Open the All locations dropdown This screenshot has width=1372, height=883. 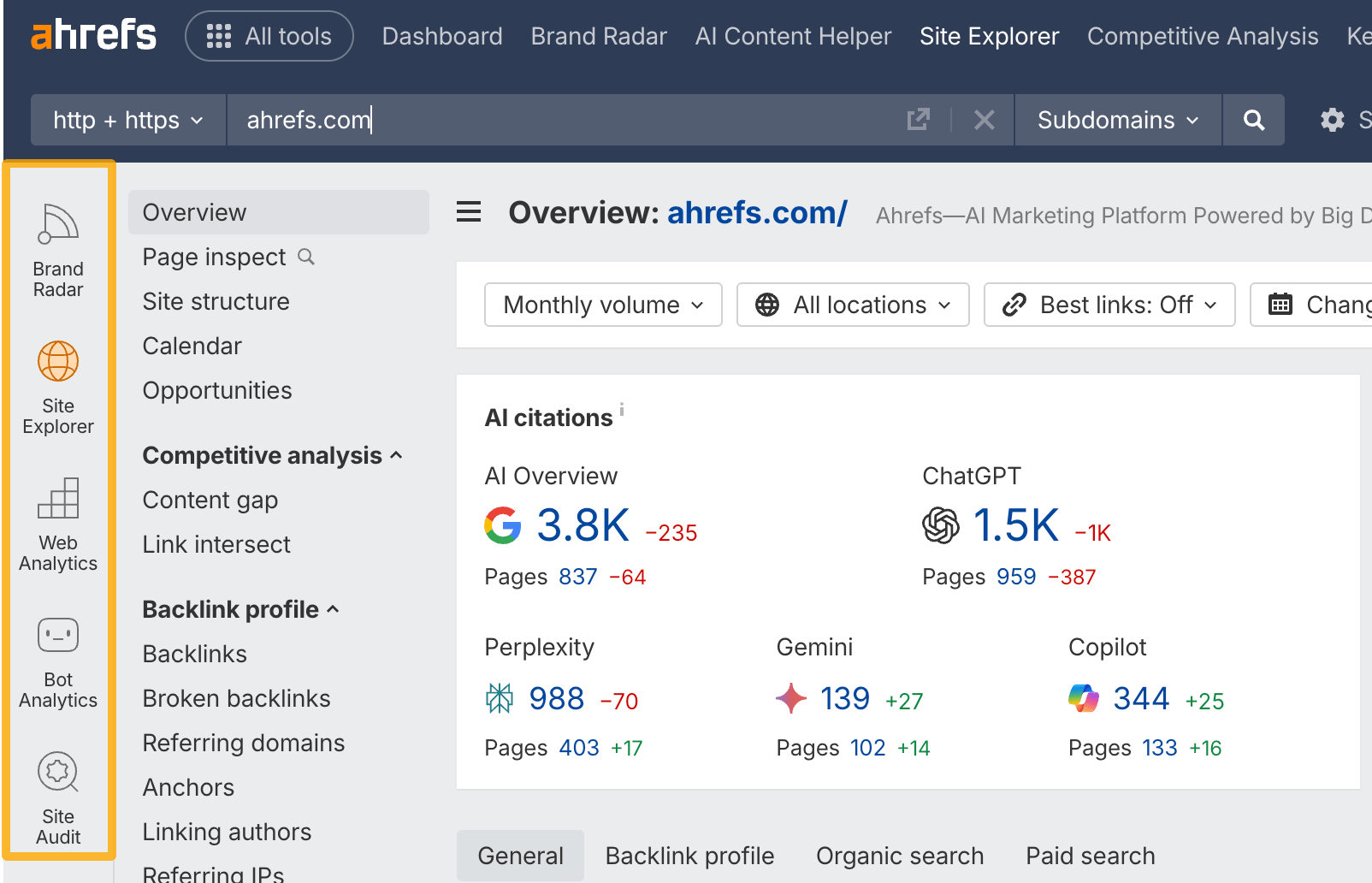(852, 305)
